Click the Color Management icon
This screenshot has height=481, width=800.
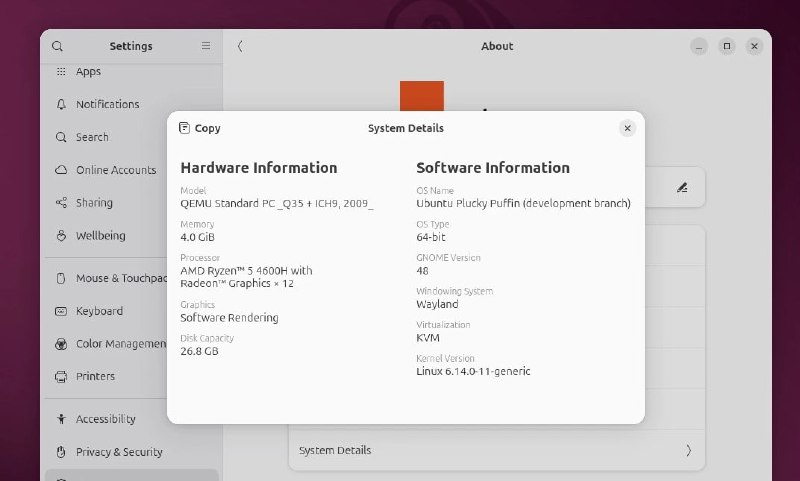click(61, 344)
